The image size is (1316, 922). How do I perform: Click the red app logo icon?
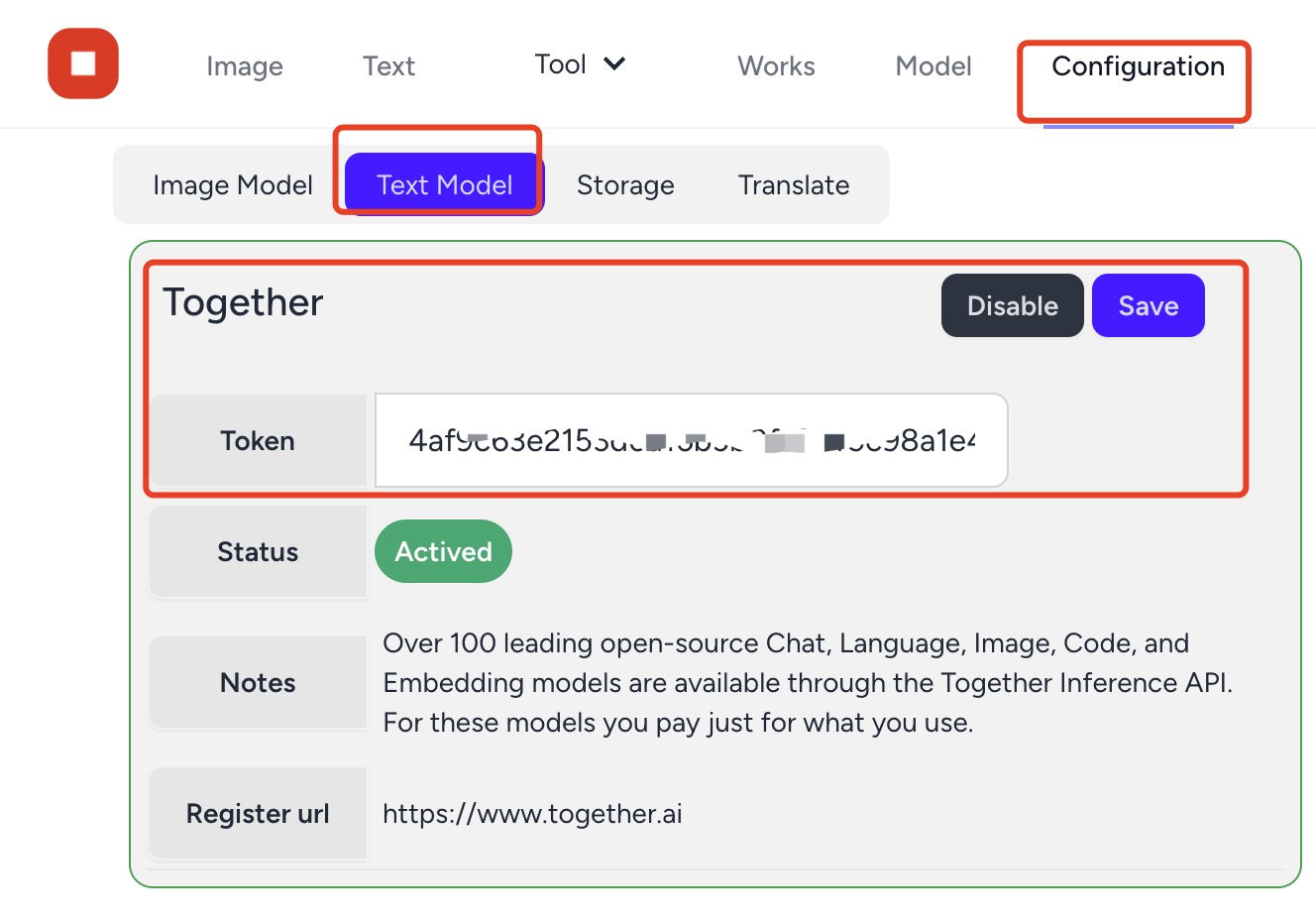coord(83,63)
